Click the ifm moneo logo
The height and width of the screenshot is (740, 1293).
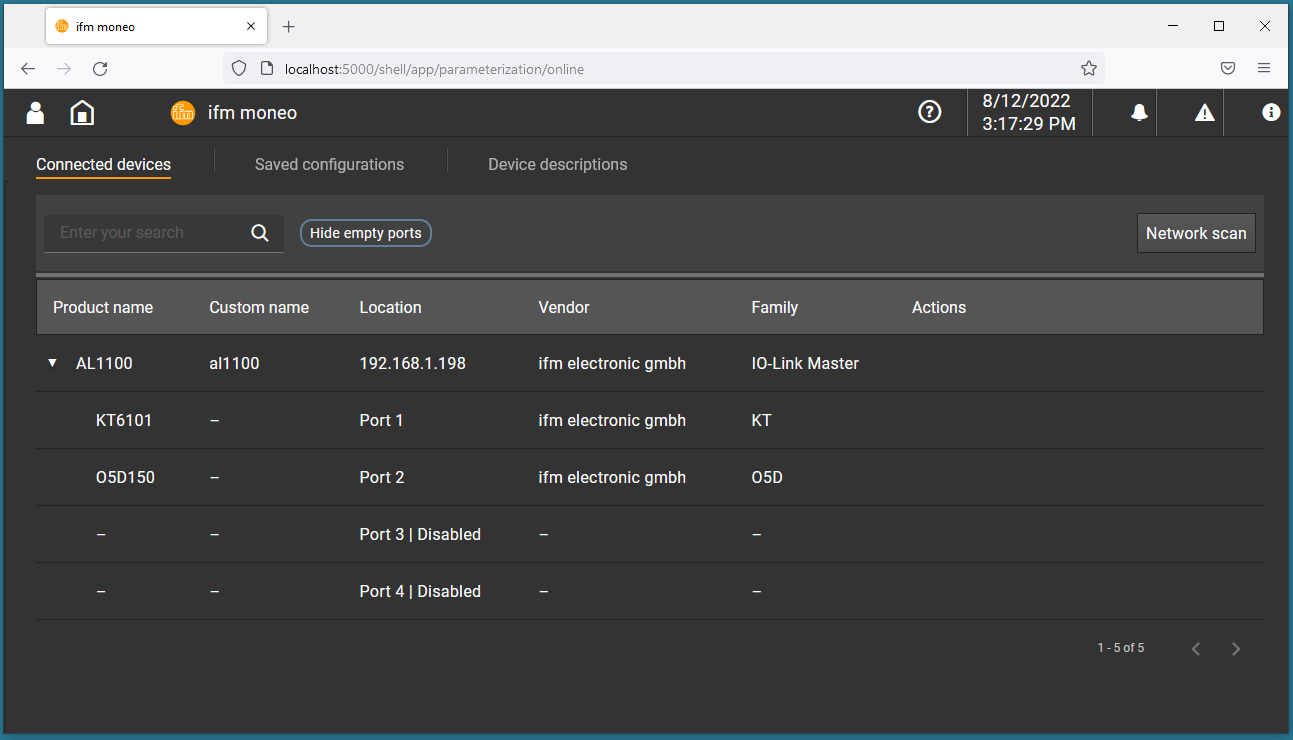tap(183, 112)
